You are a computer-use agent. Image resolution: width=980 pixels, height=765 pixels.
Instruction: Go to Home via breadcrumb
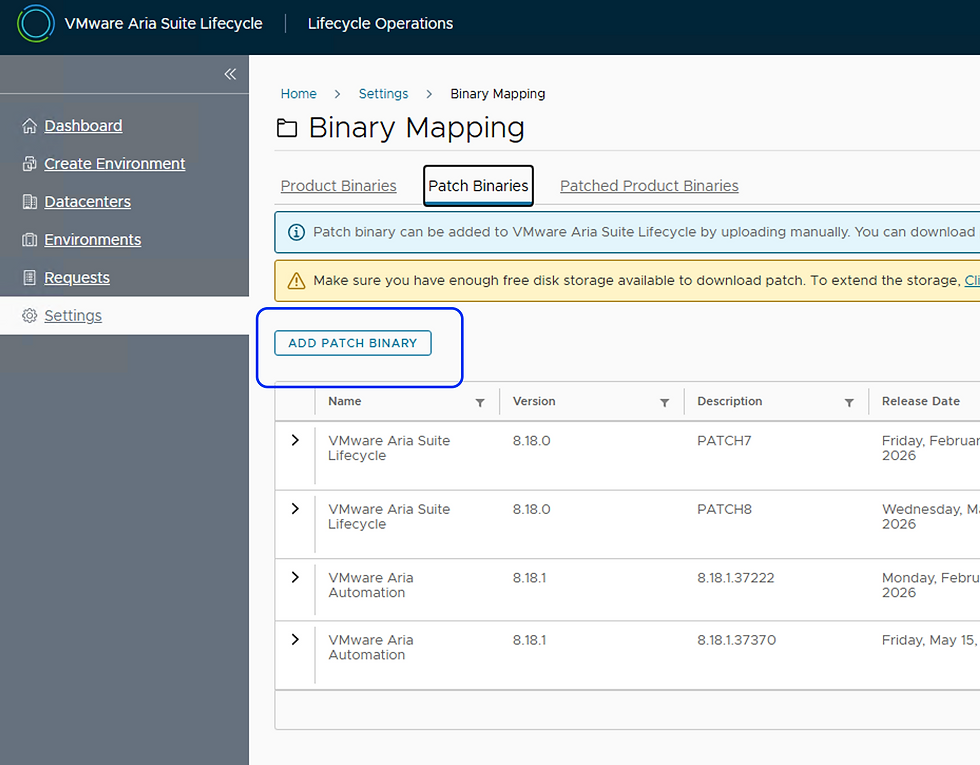pos(298,94)
